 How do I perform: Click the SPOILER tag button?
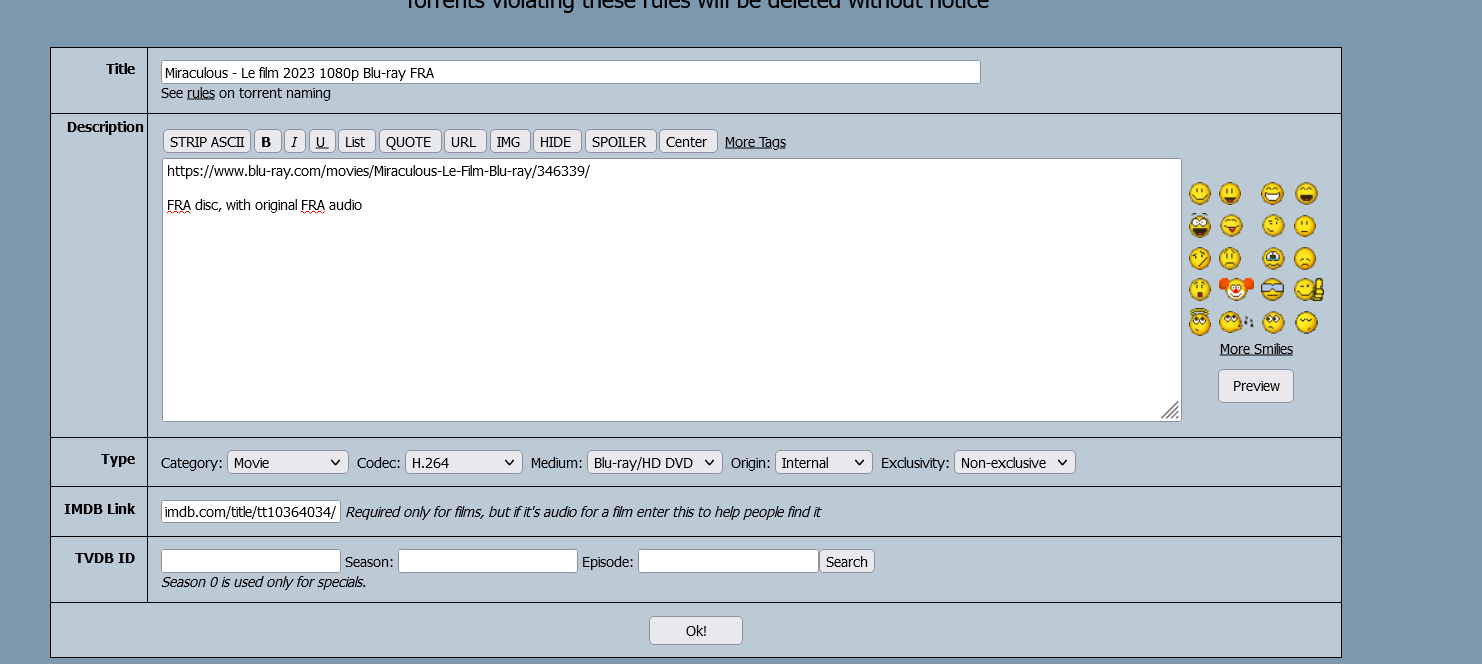tap(620, 142)
